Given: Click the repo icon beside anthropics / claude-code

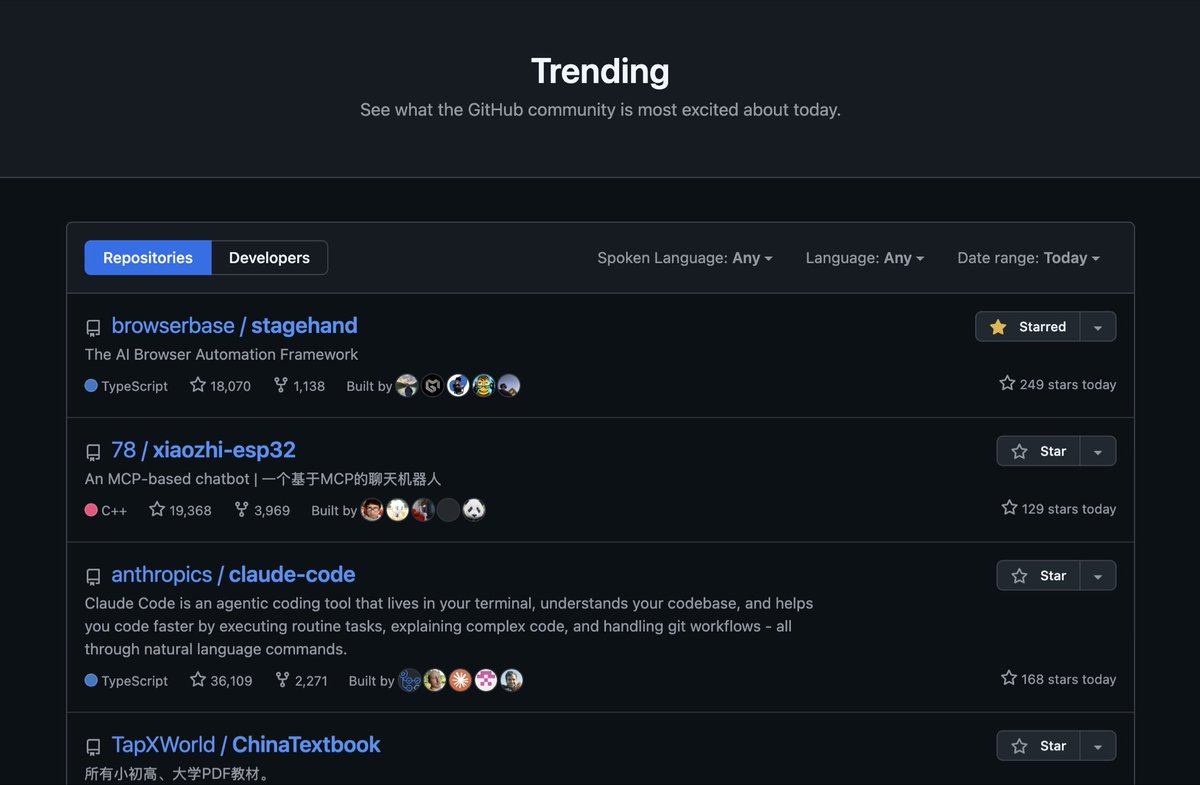Looking at the screenshot, I should click(93, 577).
